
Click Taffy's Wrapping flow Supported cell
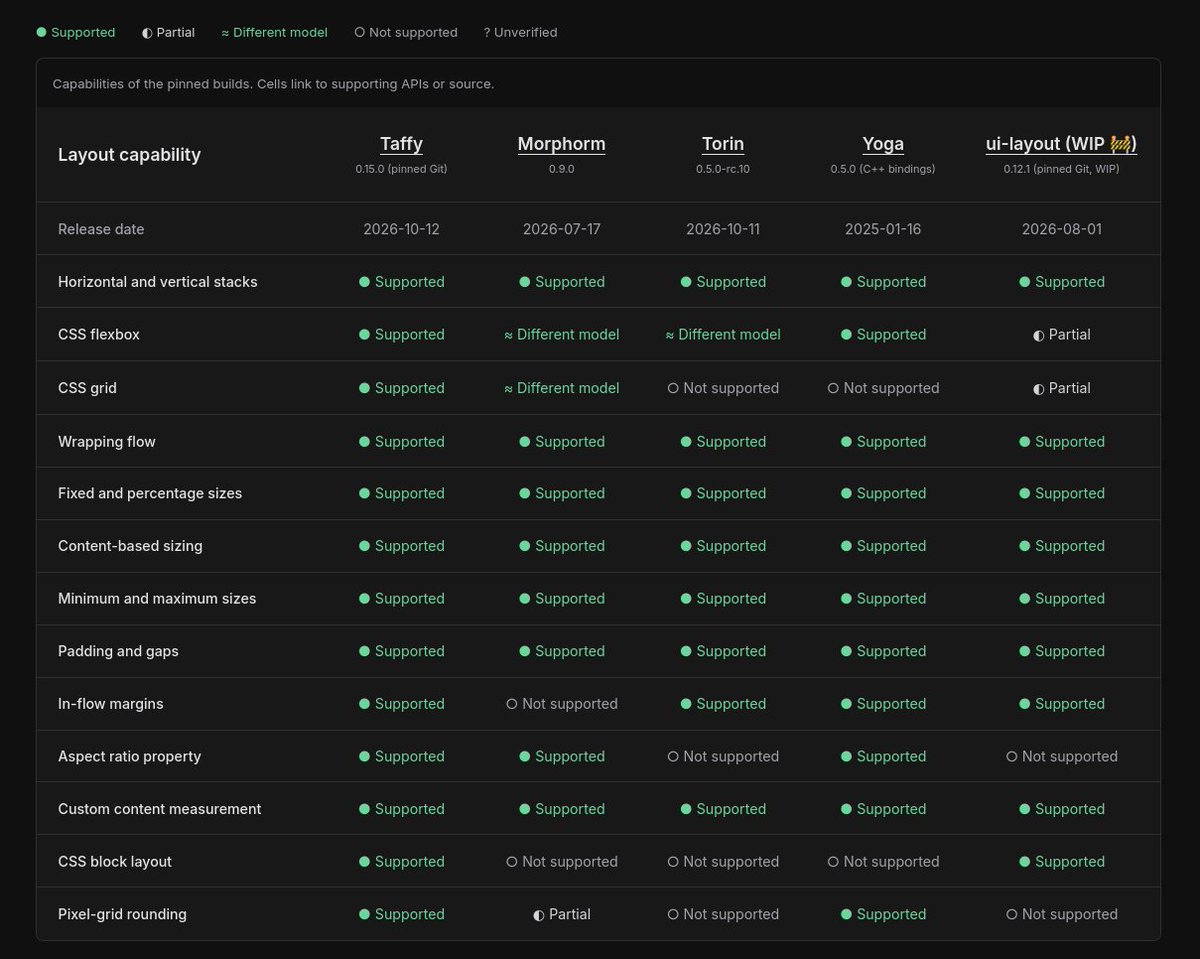pos(401,442)
